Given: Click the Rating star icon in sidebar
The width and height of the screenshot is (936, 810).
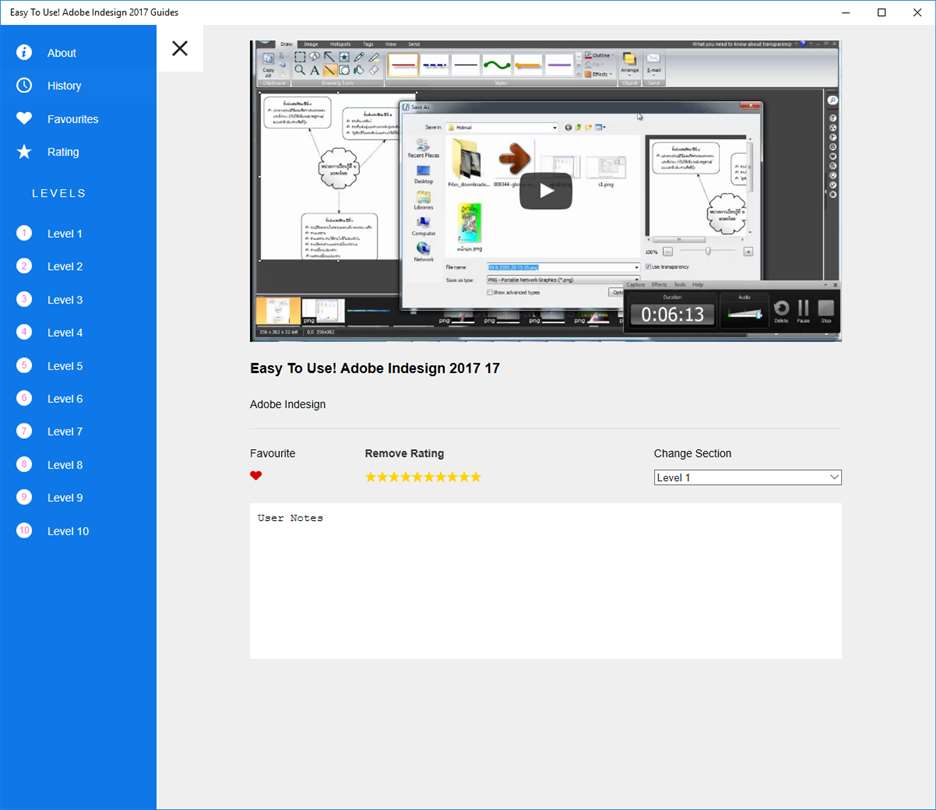Looking at the screenshot, I should pos(24,152).
